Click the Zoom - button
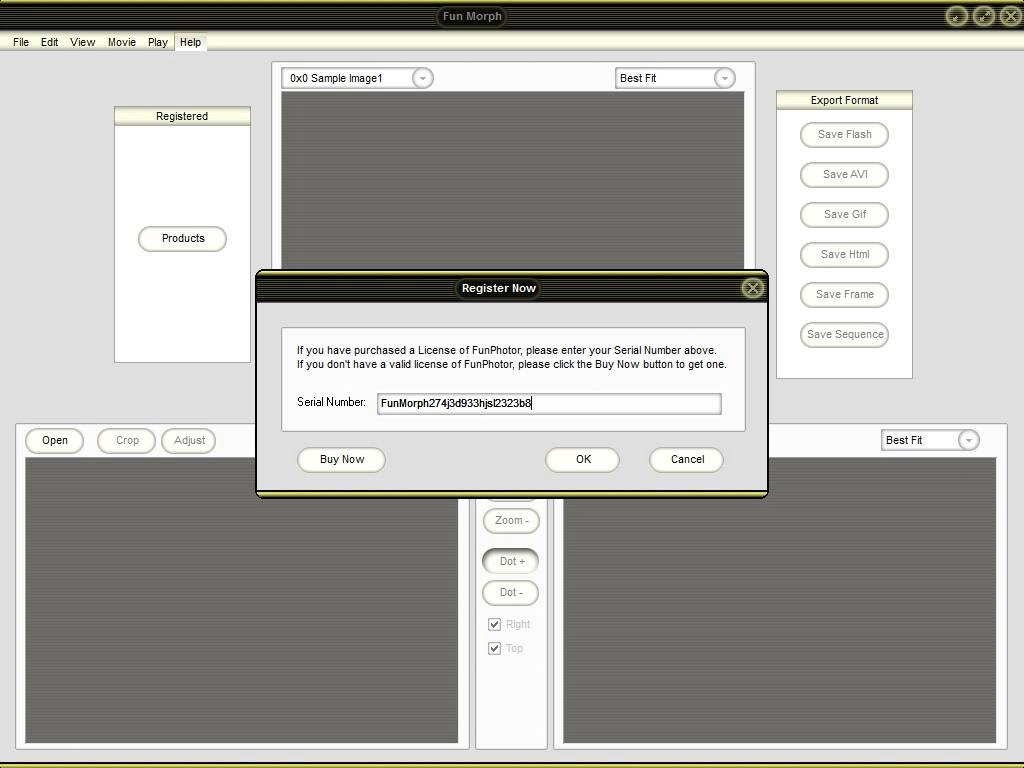Screen dimensions: 1024x768 pyautogui.click(x=511, y=520)
